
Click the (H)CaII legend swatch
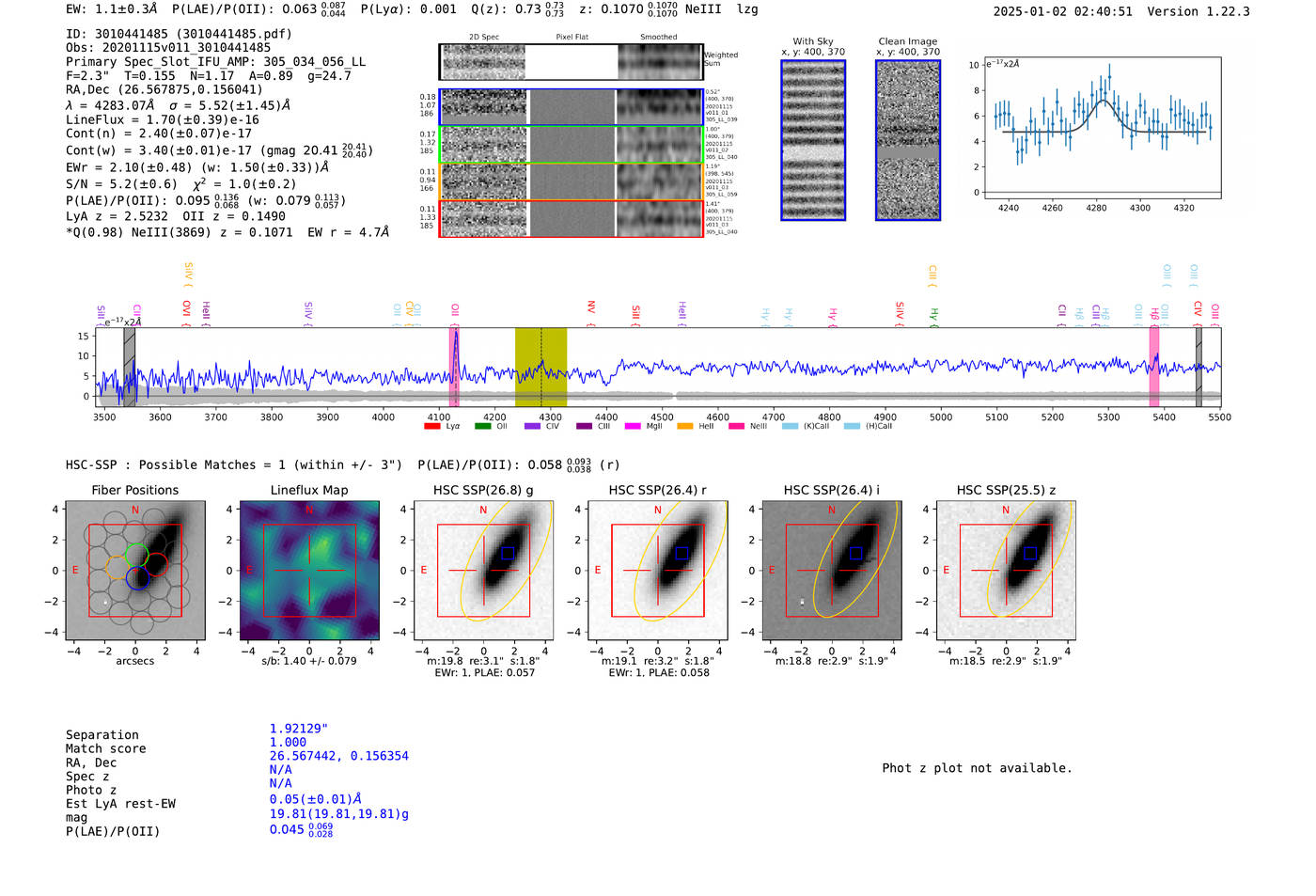[853, 426]
